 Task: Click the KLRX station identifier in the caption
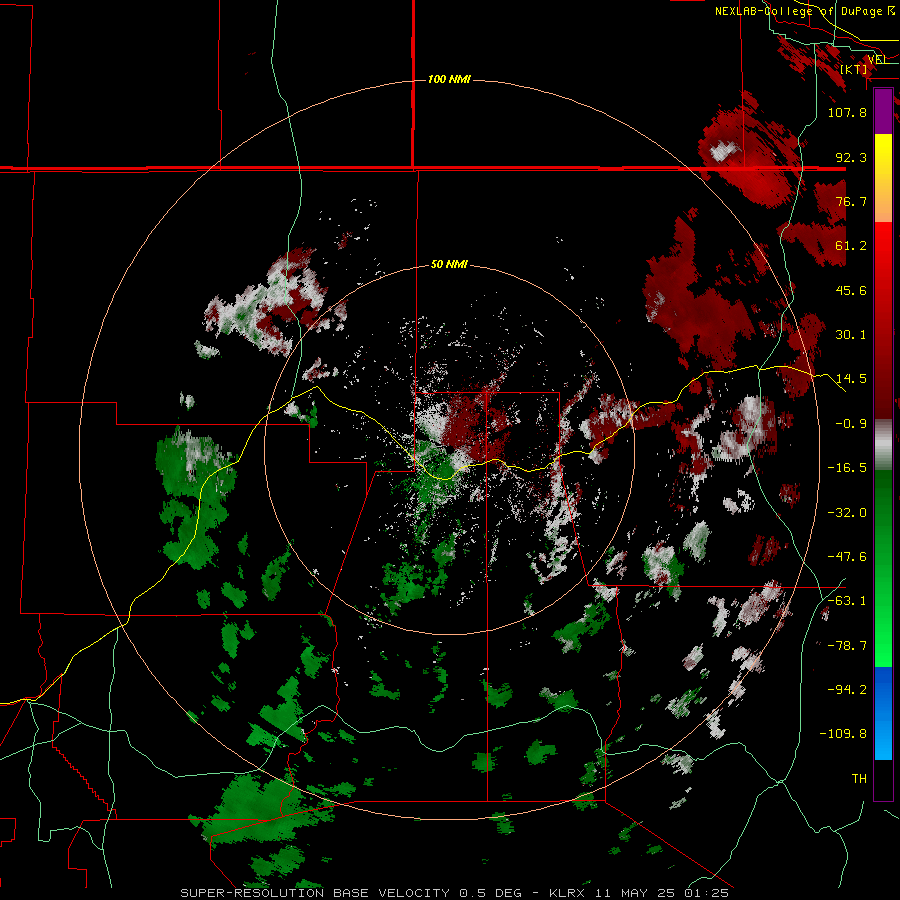click(x=569, y=893)
